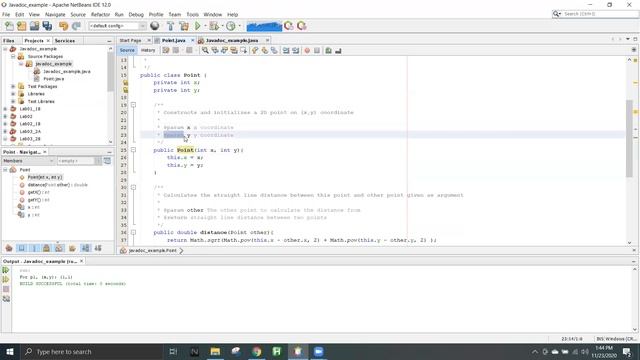Click the New File toolbar icon
This screenshot has height=360, width=640.
pos(9,26)
